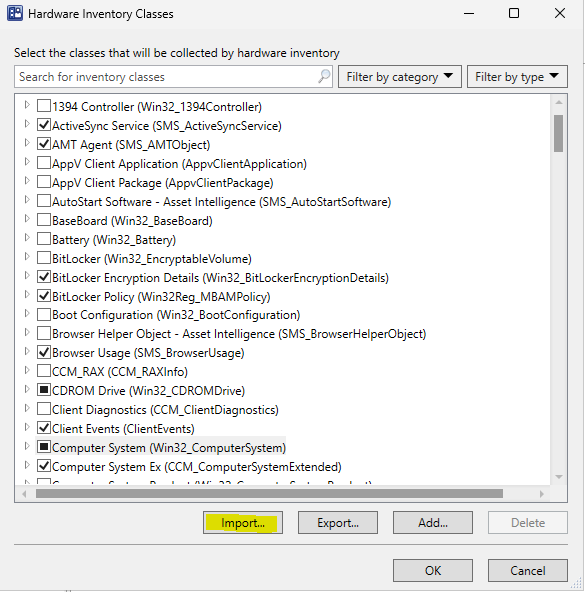585x592 pixels.
Task: Click horizontal scrollbar right arrow
Action: click(x=542, y=494)
